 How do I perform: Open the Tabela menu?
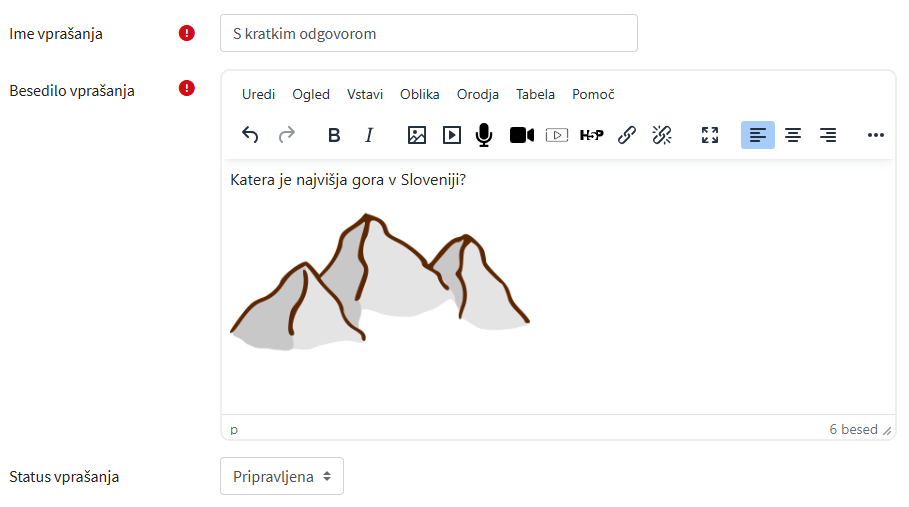535,94
